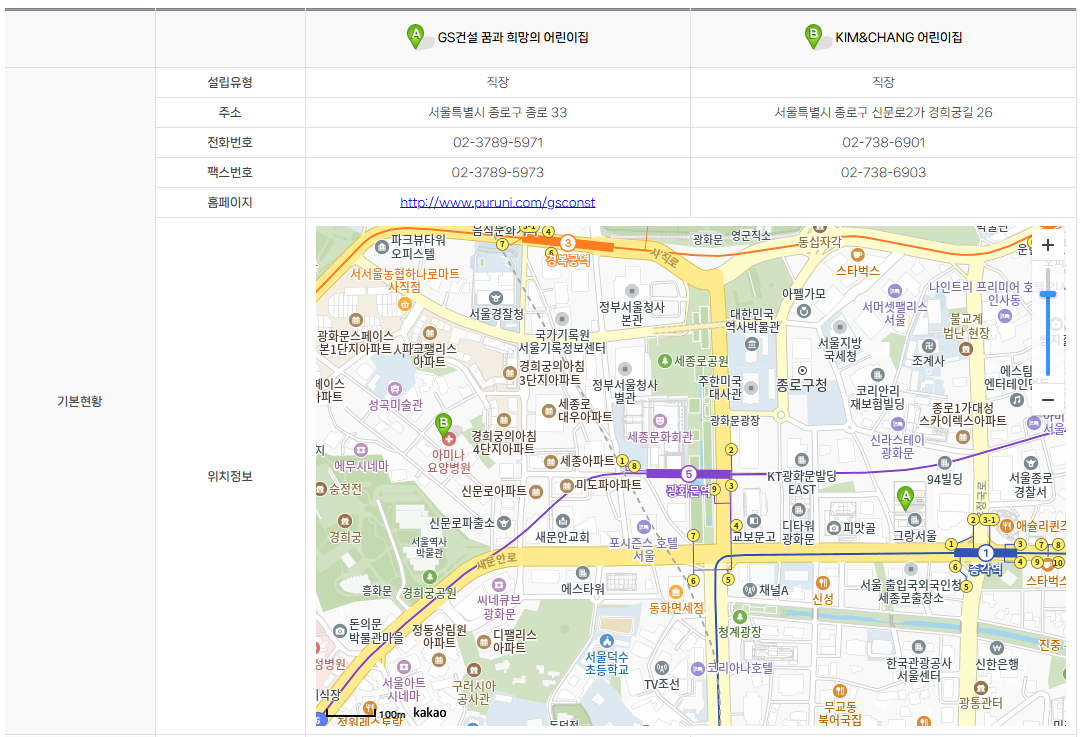Click the 에무시네마 cinema icon

361,450
